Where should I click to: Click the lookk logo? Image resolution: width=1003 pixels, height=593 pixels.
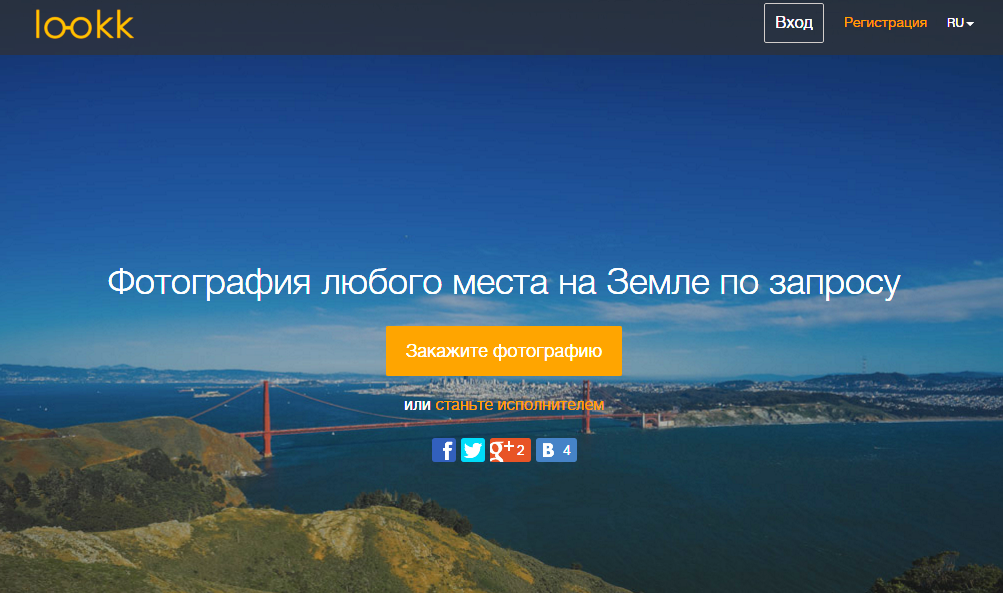point(84,24)
